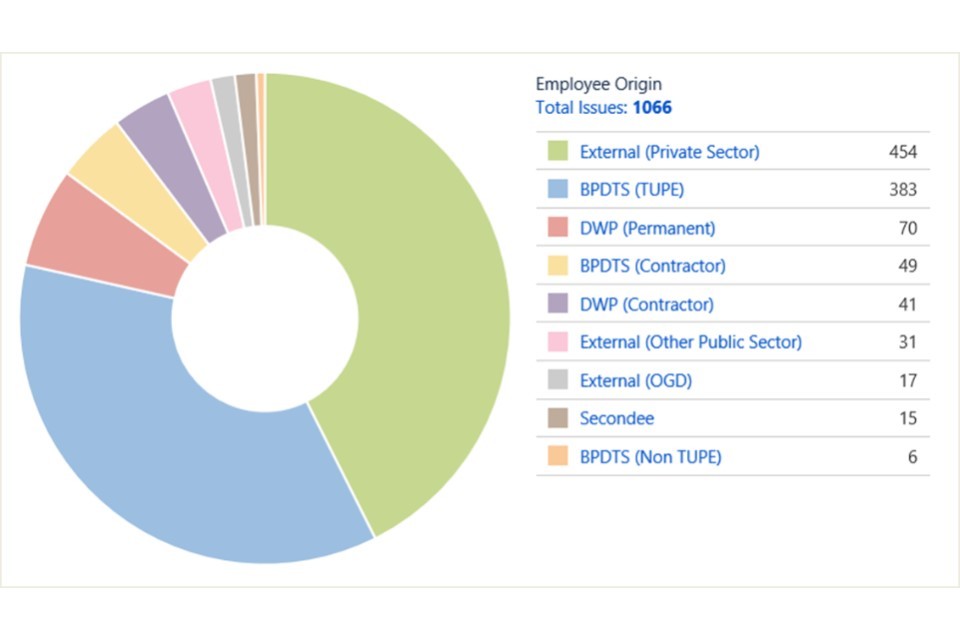The height and width of the screenshot is (640, 960).
Task: Click the BPDTS (Non TUPE) legend link
Action: [650, 457]
